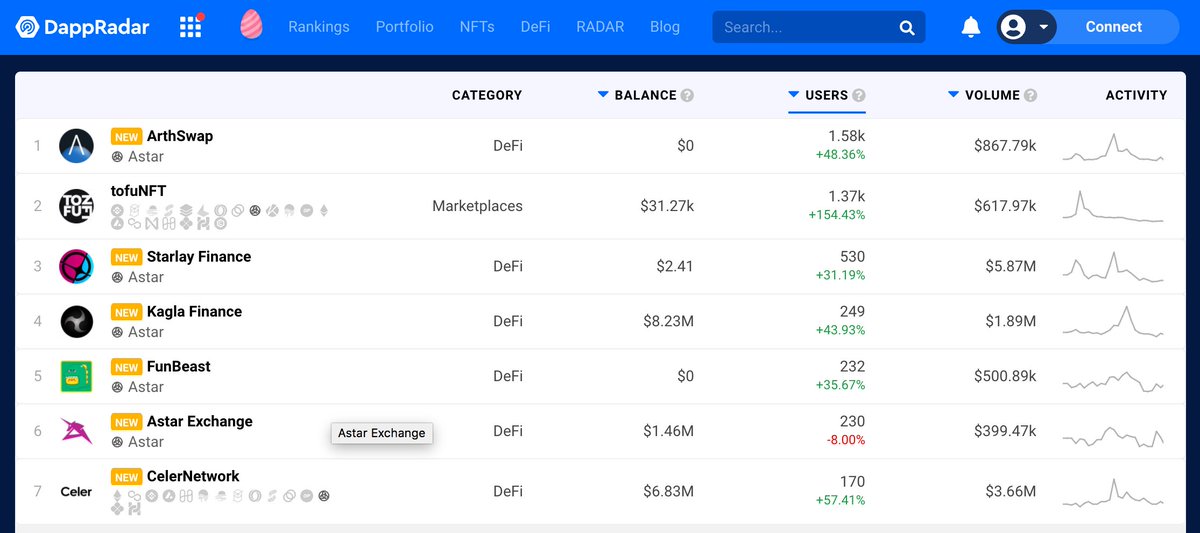Image resolution: width=1200 pixels, height=533 pixels.
Task: Click the tofuNFT logo icon
Action: pos(76,206)
